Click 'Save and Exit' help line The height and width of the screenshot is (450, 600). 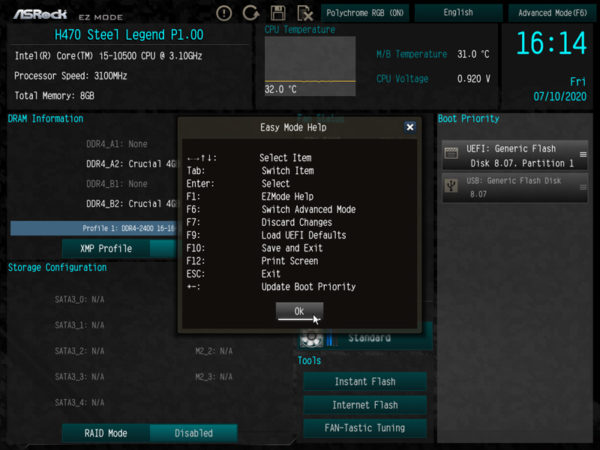tap(292, 248)
